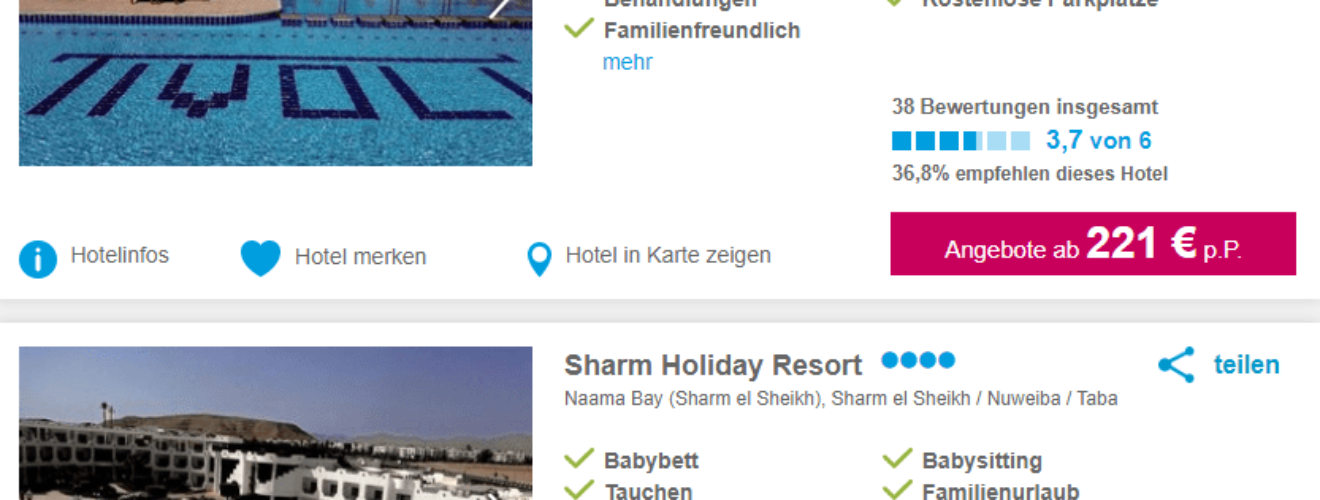Open Sharm Holiday Resort hotel title
This screenshot has height=500, width=1320.
(x=713, y=365)
